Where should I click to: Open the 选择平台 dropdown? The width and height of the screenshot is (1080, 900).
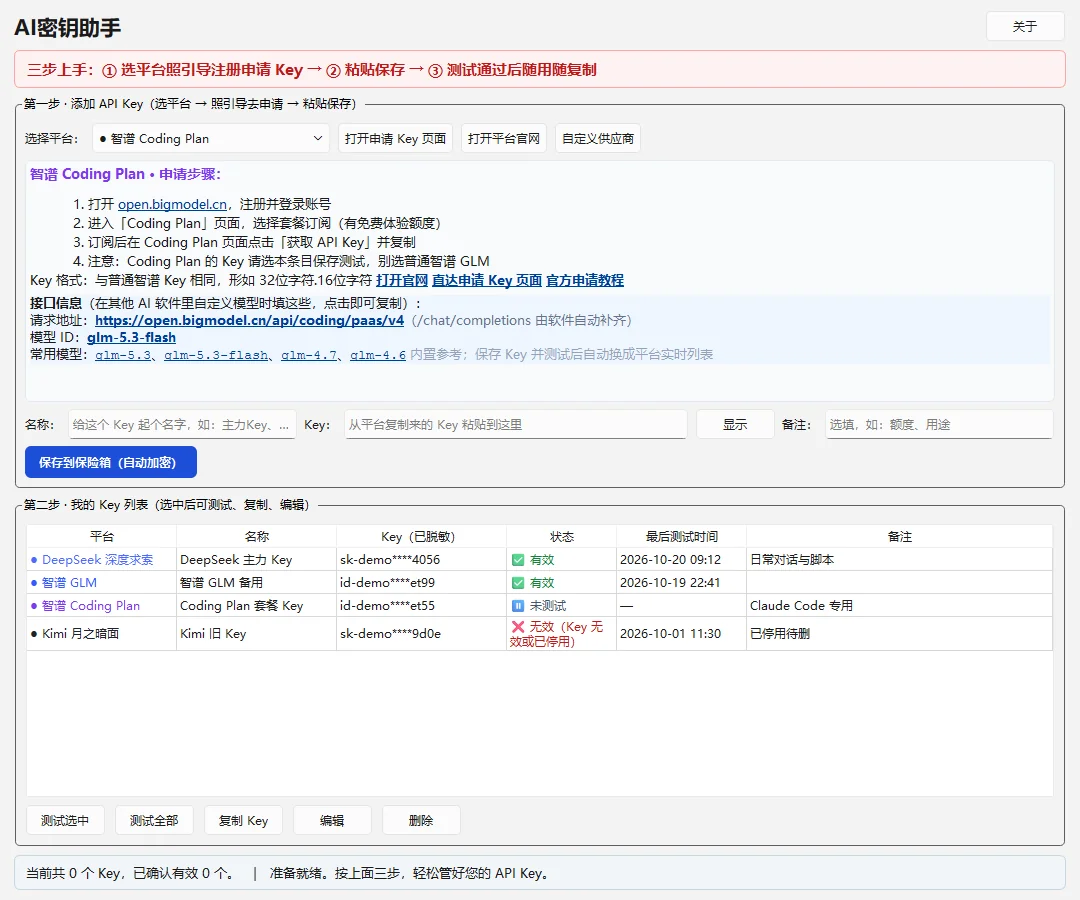coord(211,138)
